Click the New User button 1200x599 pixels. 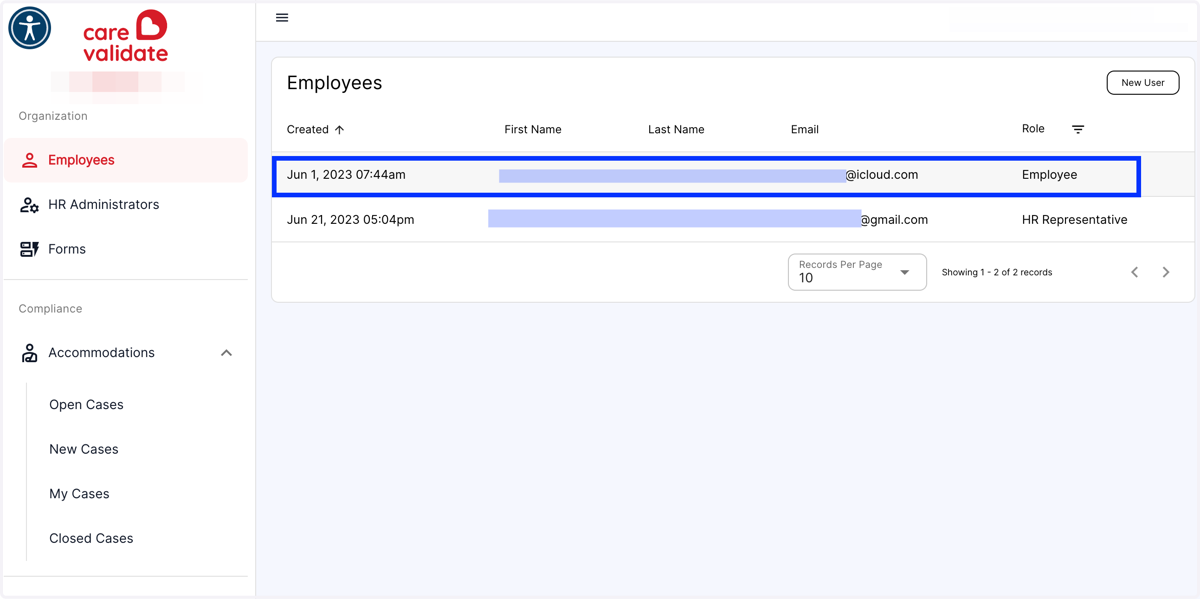1143,83
